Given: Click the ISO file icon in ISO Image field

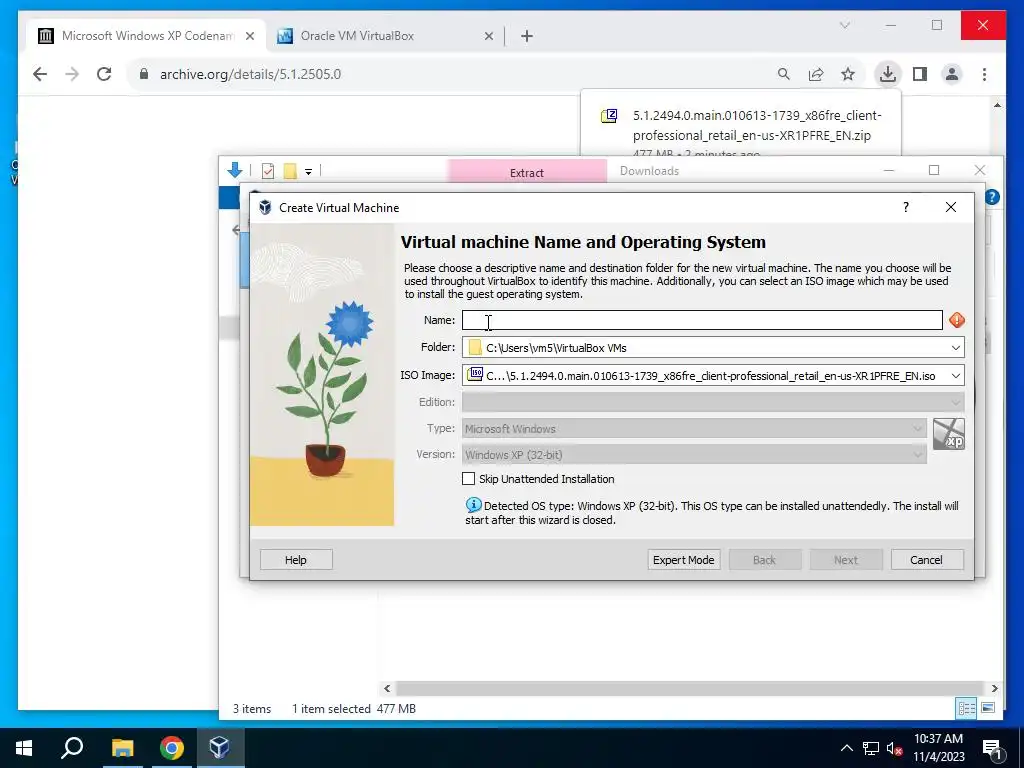Looking at the screenshot, I should (475, 375).
